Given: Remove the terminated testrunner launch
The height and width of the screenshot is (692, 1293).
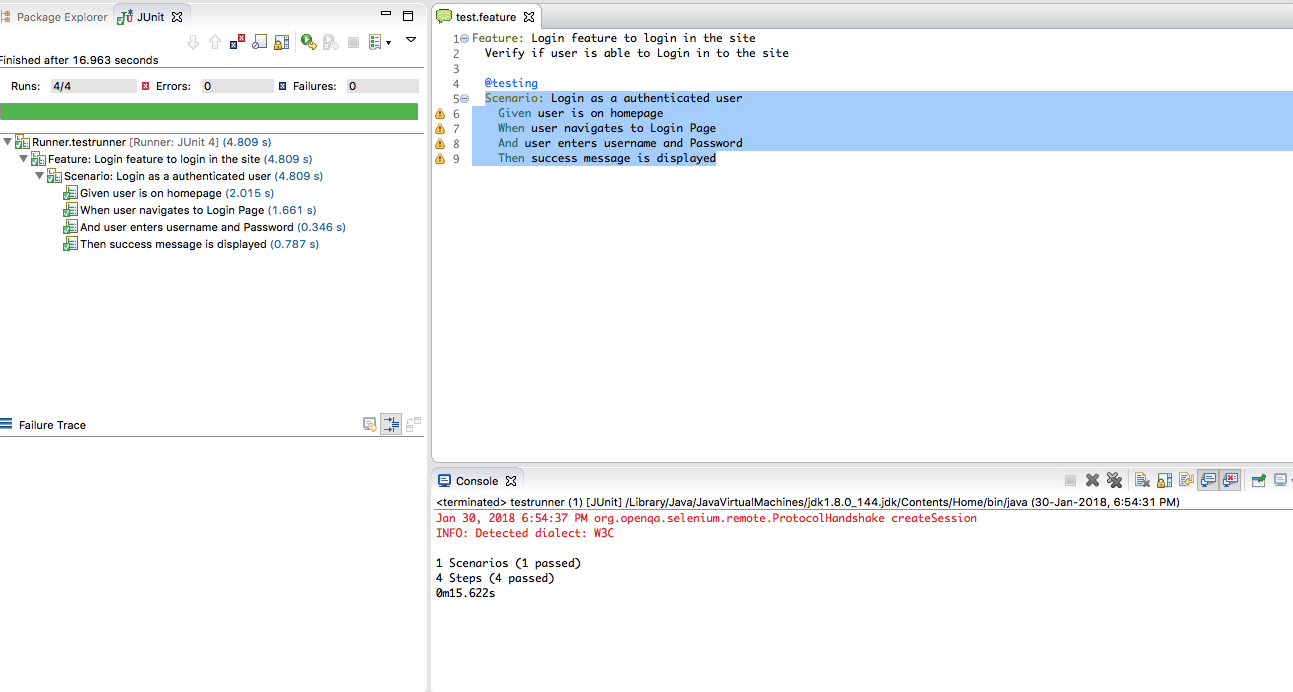Looking at the screenshot, I should 1092,480.
